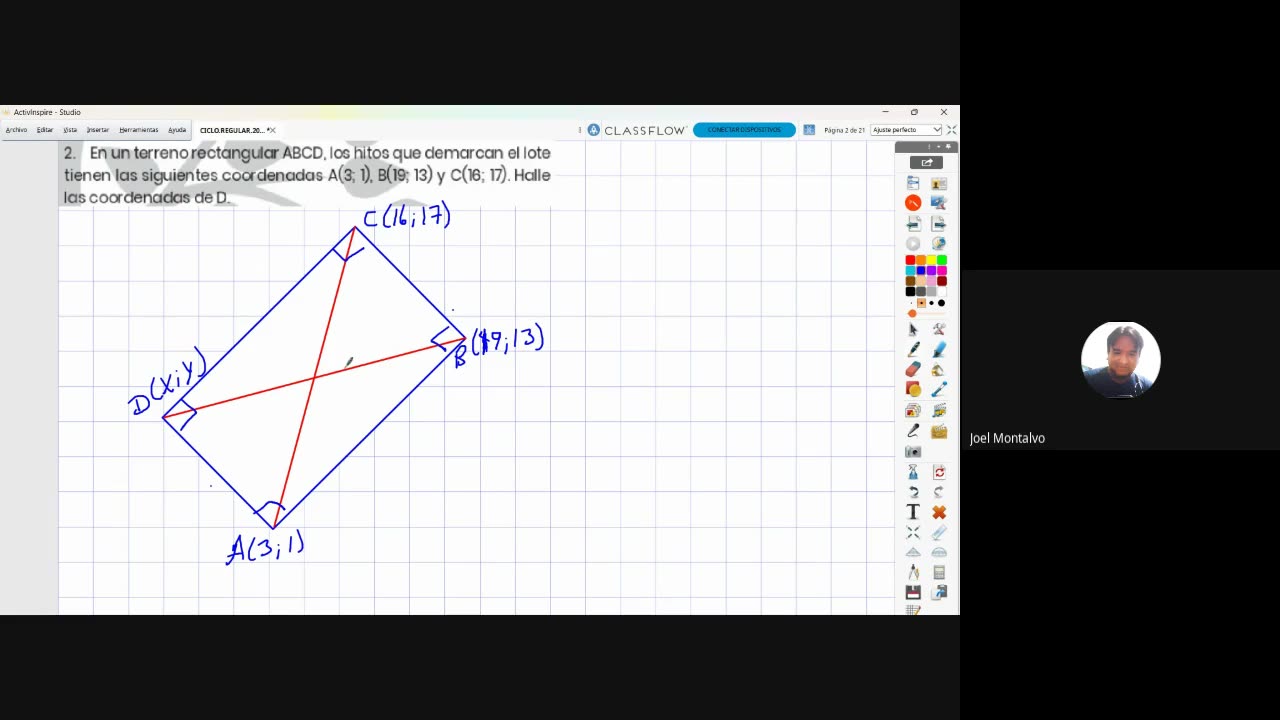Open the Tools wrench icon
The height and width of the screenshot is (720, 1280).
coord(939,329)
